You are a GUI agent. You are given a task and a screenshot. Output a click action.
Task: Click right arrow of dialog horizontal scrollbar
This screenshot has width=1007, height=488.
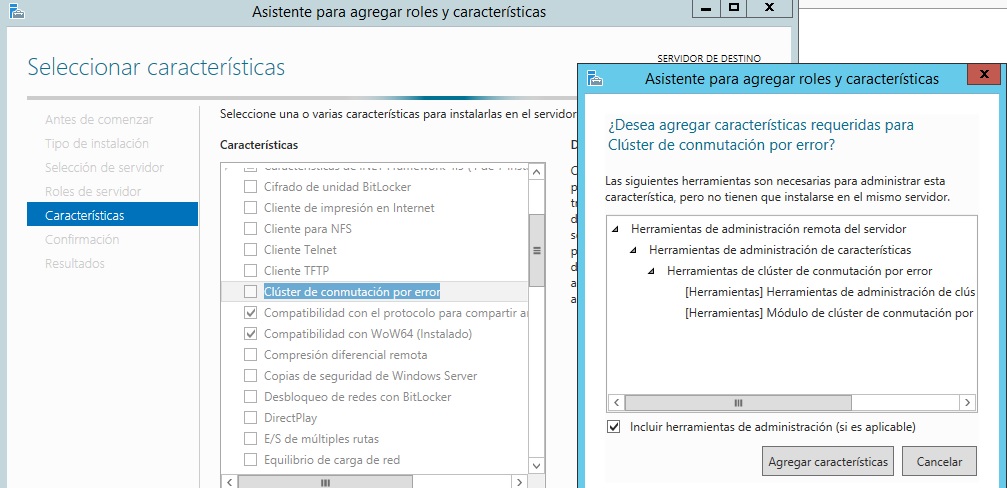(968, 402)
